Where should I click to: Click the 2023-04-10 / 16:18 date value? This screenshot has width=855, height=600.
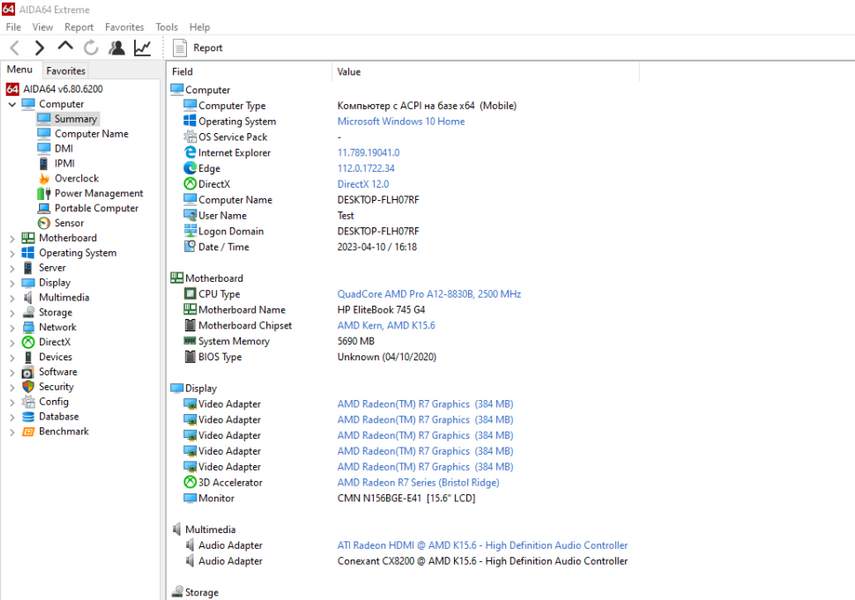(377, 247)
